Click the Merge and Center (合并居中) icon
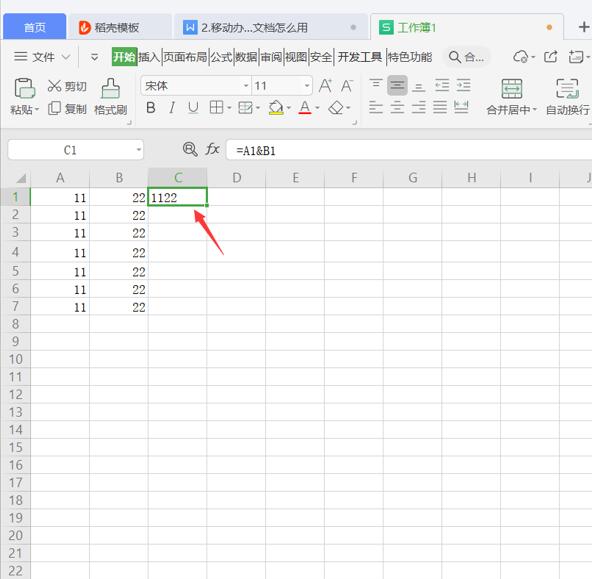 pos(512,89)
